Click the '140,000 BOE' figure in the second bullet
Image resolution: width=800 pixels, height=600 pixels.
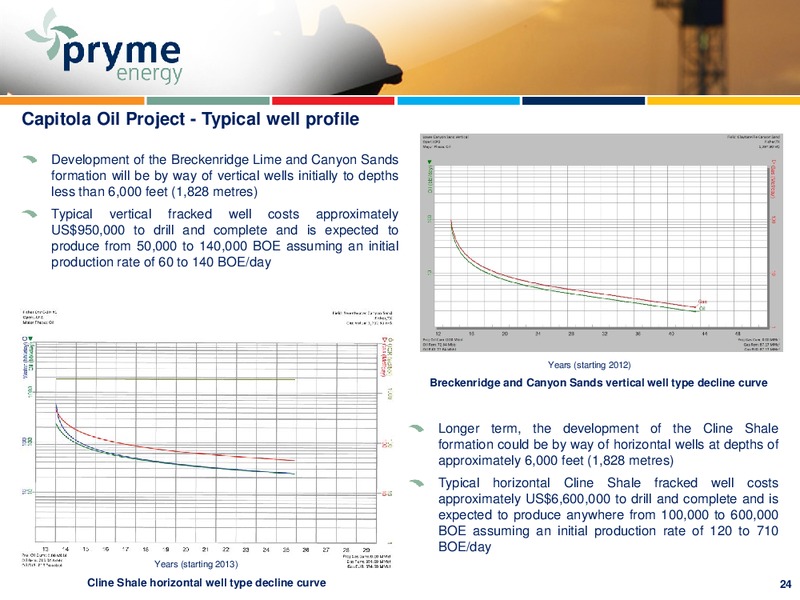[x=240, y=246]
